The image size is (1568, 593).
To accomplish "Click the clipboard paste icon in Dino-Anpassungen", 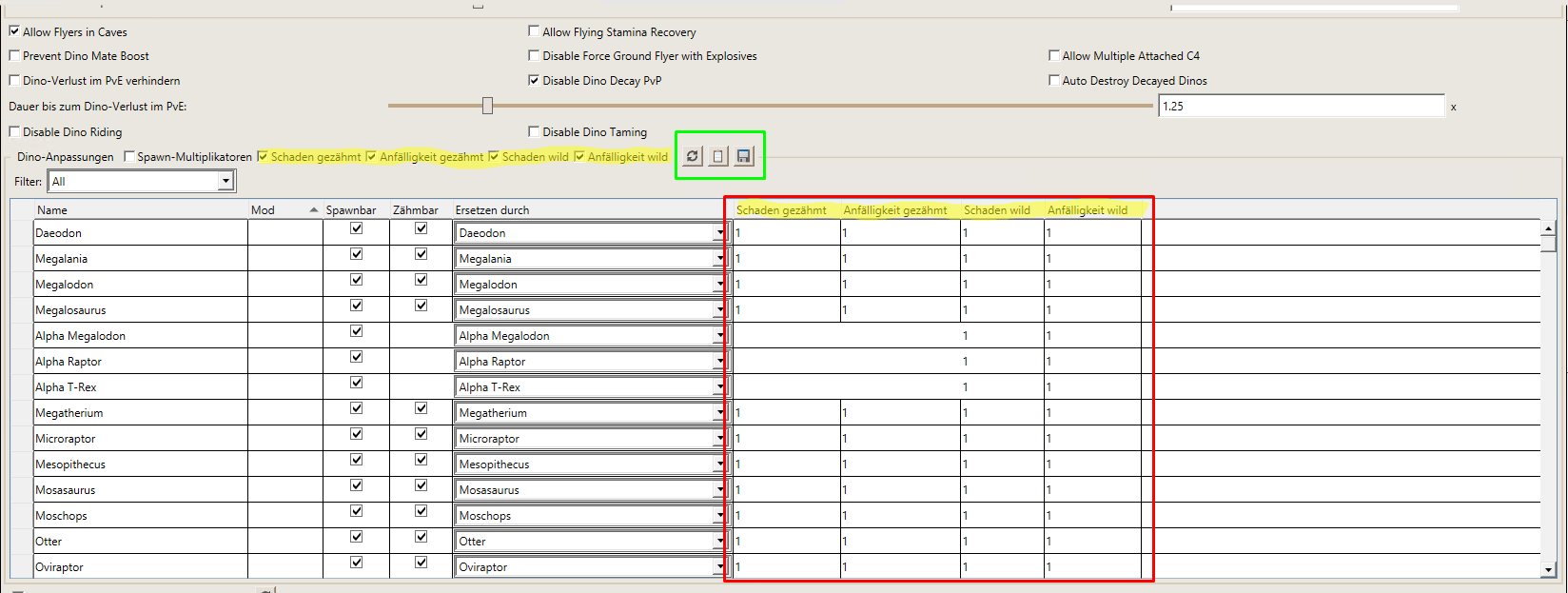I will pos(718,156).
